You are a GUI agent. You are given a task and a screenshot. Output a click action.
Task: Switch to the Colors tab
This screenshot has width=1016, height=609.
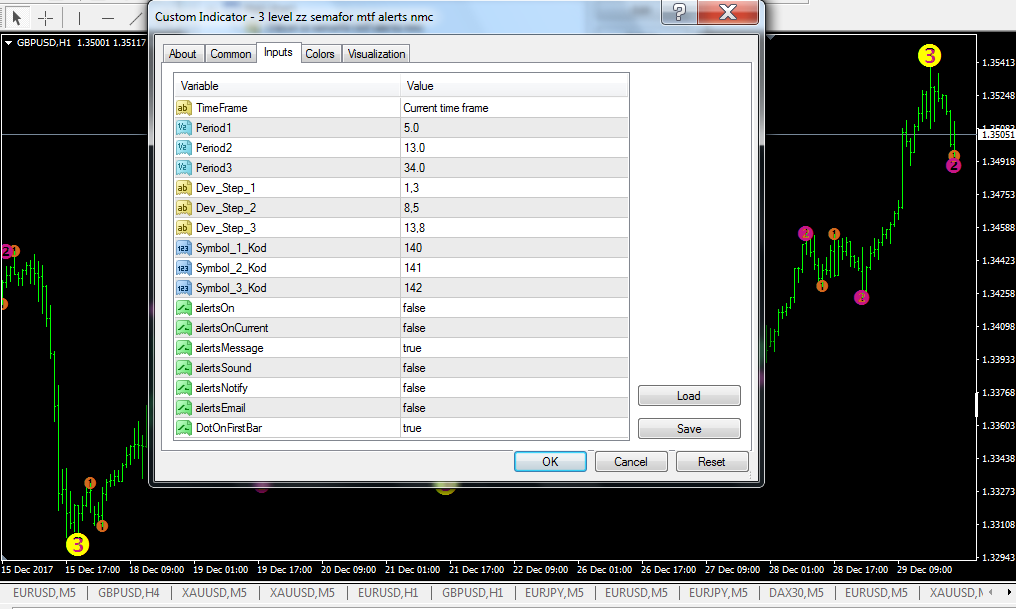(320, 54)
